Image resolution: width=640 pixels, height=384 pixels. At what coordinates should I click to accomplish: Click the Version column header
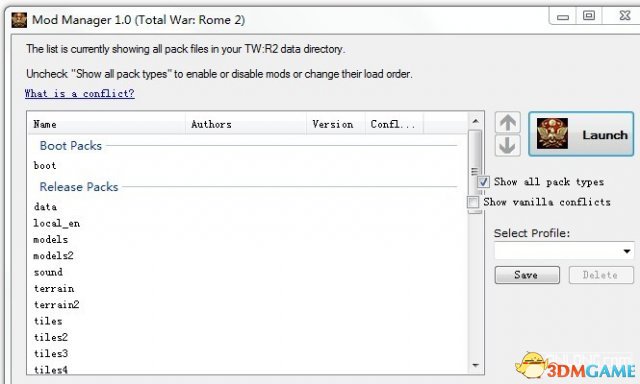[x=336, y=124]
